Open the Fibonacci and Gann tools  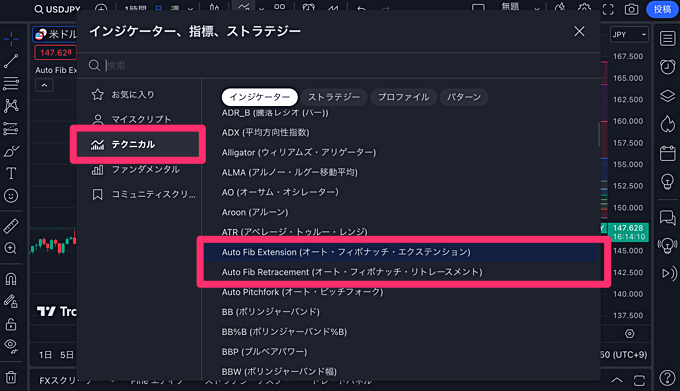pyautogui.click(x=11, y=83)
